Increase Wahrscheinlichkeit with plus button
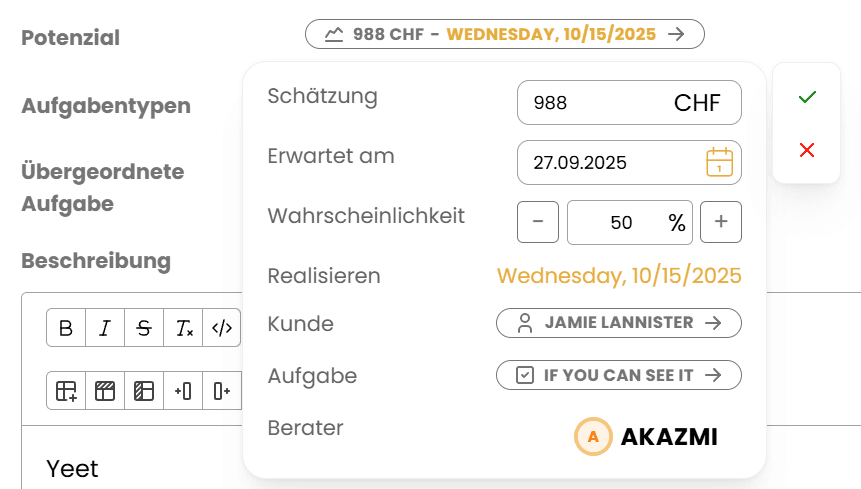The height and width of the screenshot is (489, 861). point(720,223)
